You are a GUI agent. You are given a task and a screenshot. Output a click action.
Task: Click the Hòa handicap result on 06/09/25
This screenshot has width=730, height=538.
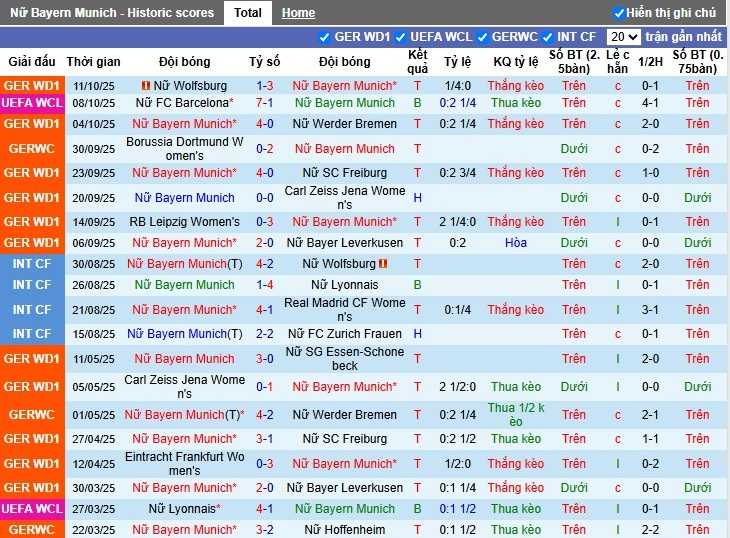coord(516,243)
